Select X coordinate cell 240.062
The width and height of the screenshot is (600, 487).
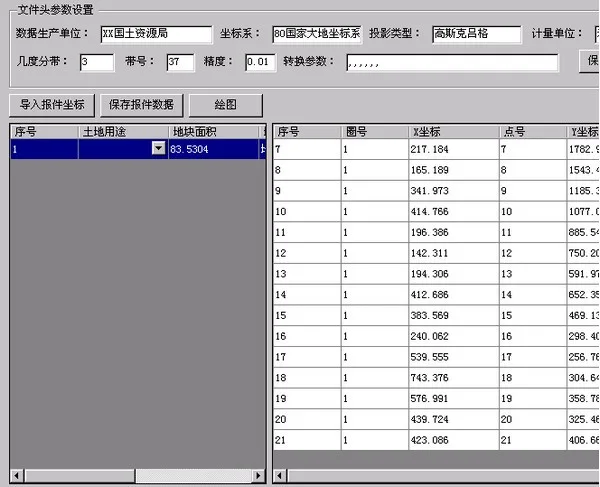[454, 336]
